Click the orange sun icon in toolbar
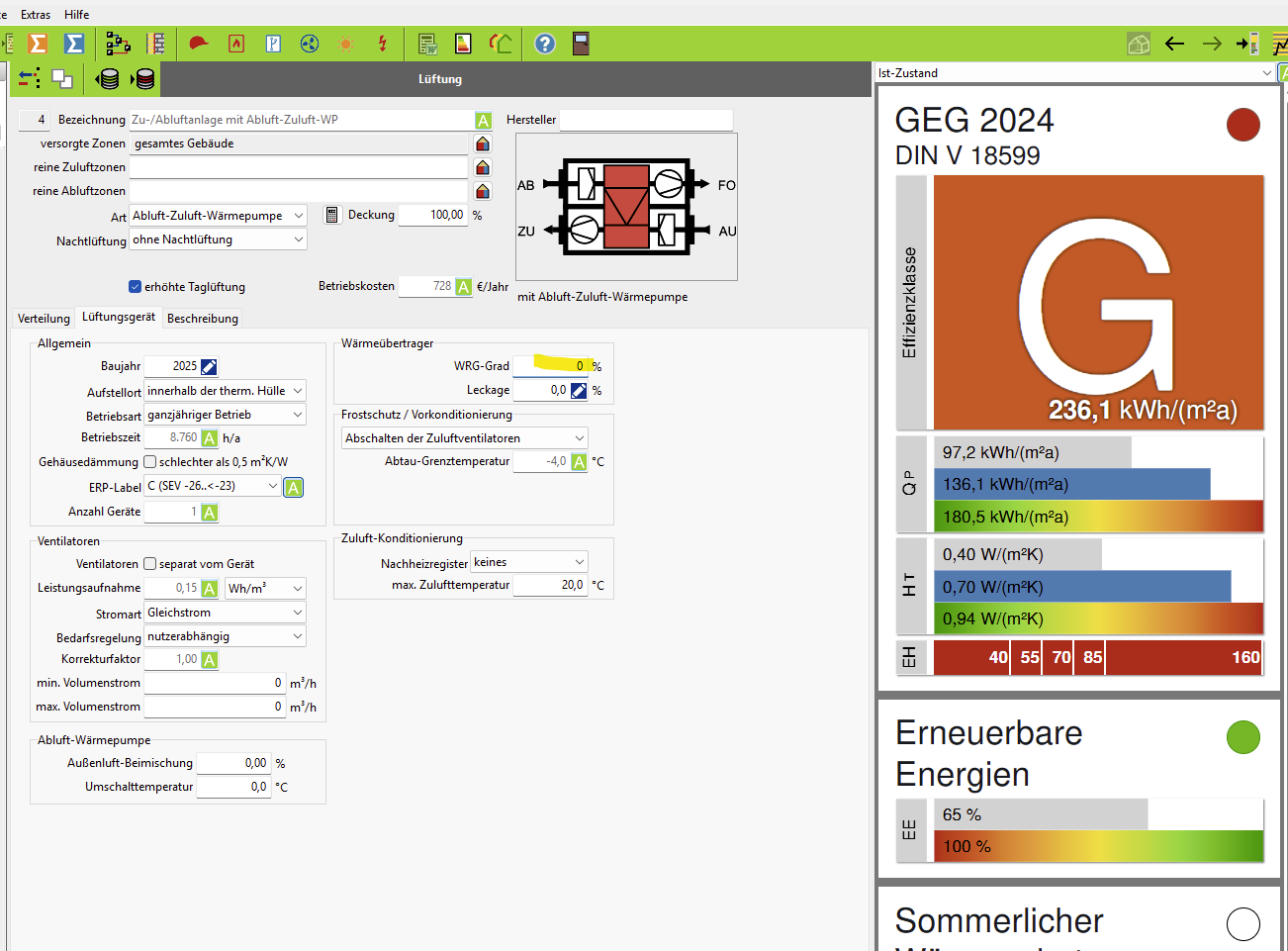The width and height of the screenshot is (1288, 951). click(x=346, y=44)
